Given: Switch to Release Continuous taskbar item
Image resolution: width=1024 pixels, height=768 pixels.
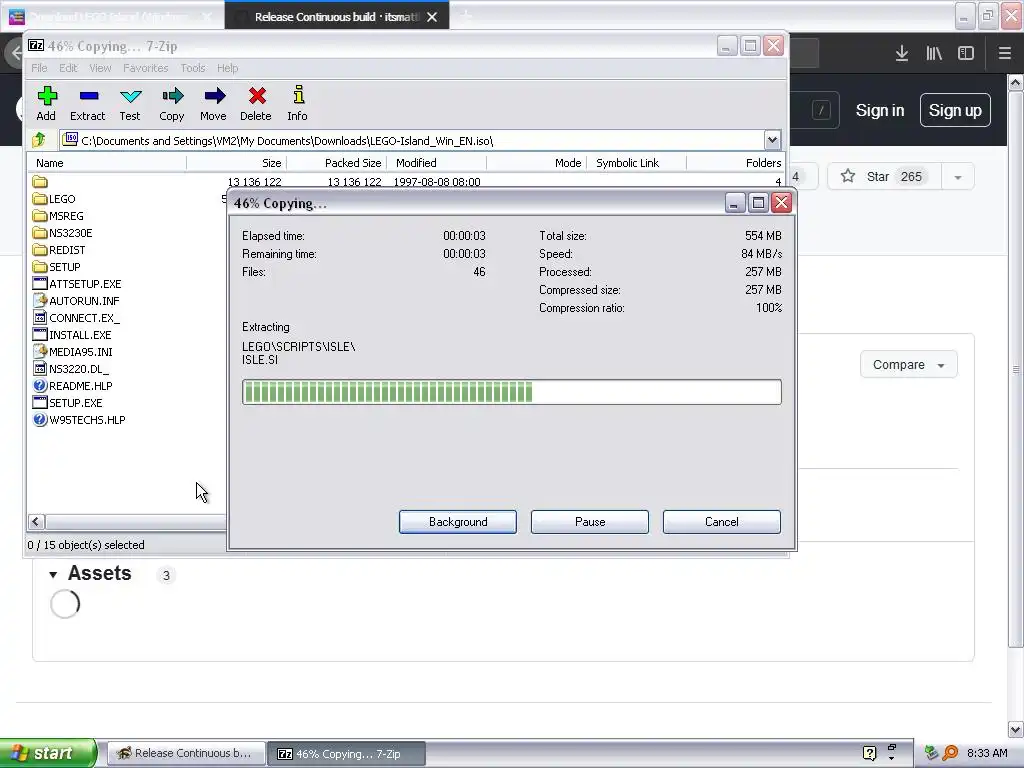Looking at the screenshot, I should click(x=186, y=753).
